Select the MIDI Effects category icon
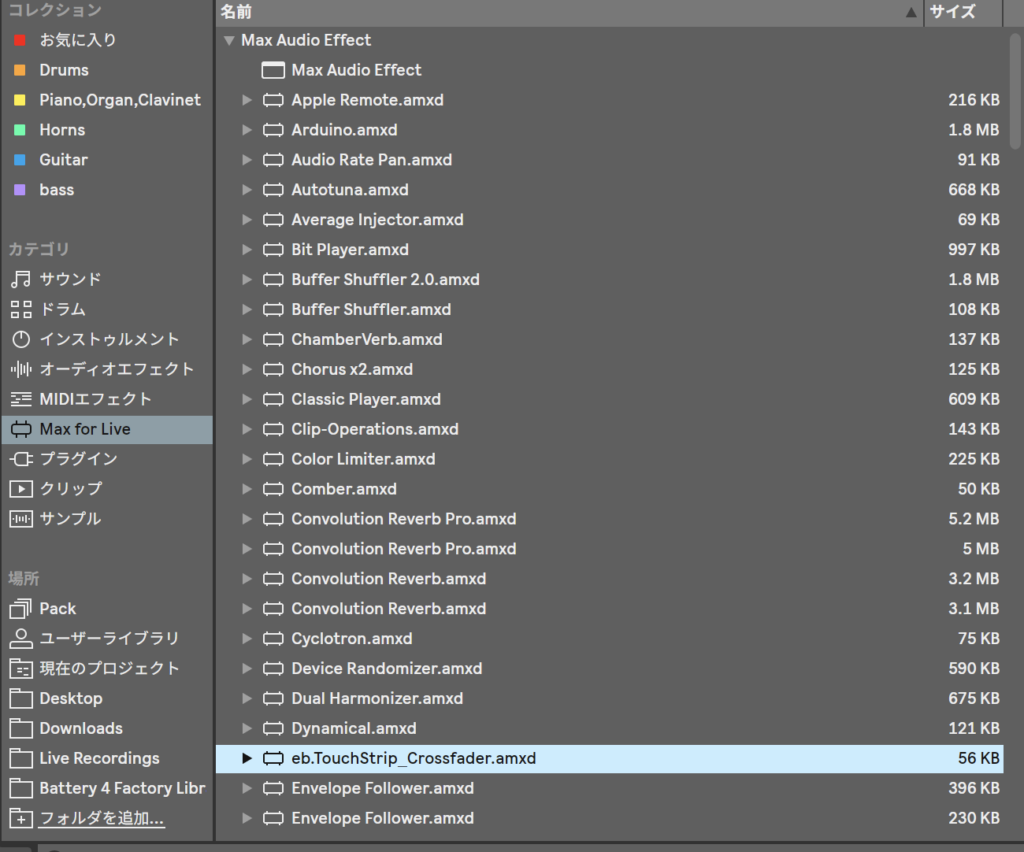This screenshot has width=1024, height=852. point(21,399)
